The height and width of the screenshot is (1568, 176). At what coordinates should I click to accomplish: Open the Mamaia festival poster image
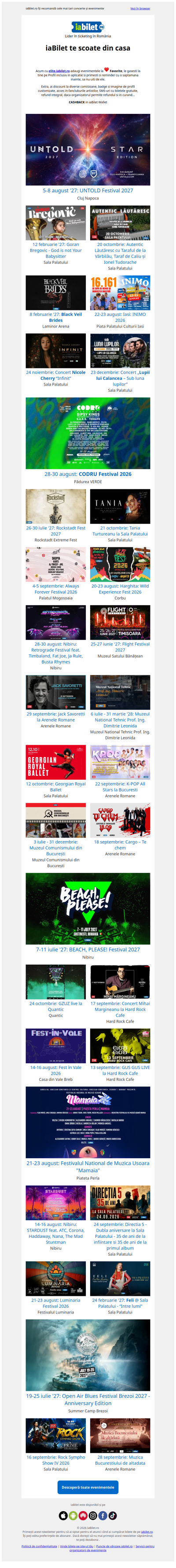tap(88, 1122)
